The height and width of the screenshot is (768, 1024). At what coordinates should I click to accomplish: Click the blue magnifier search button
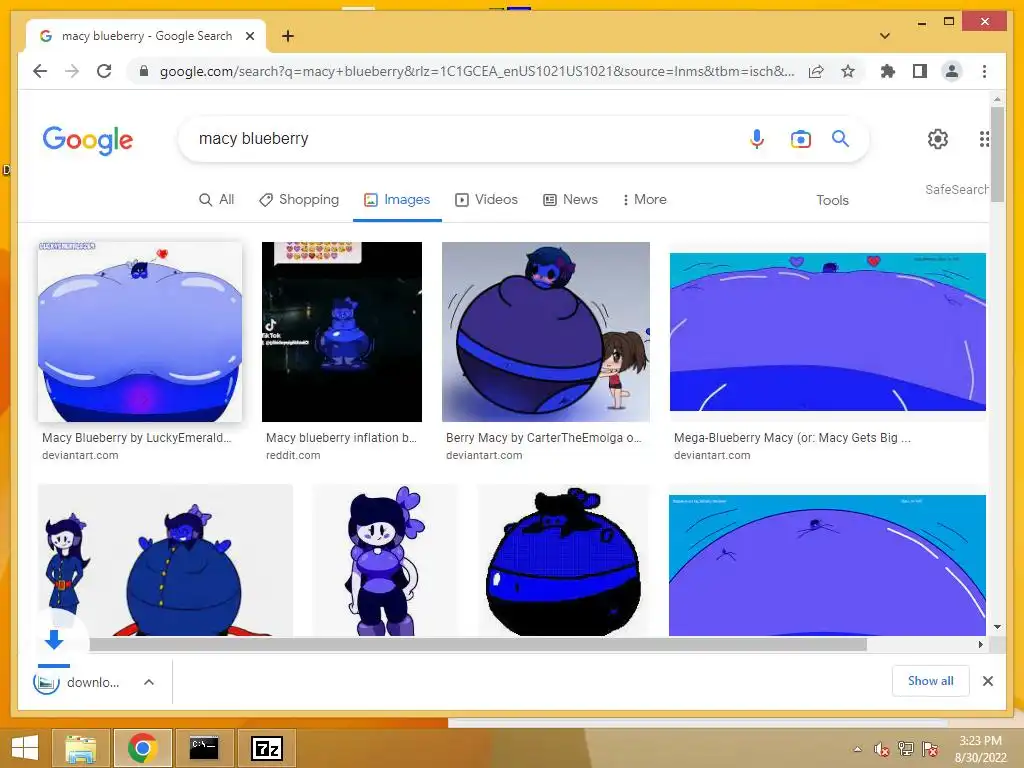click(840, 138)
